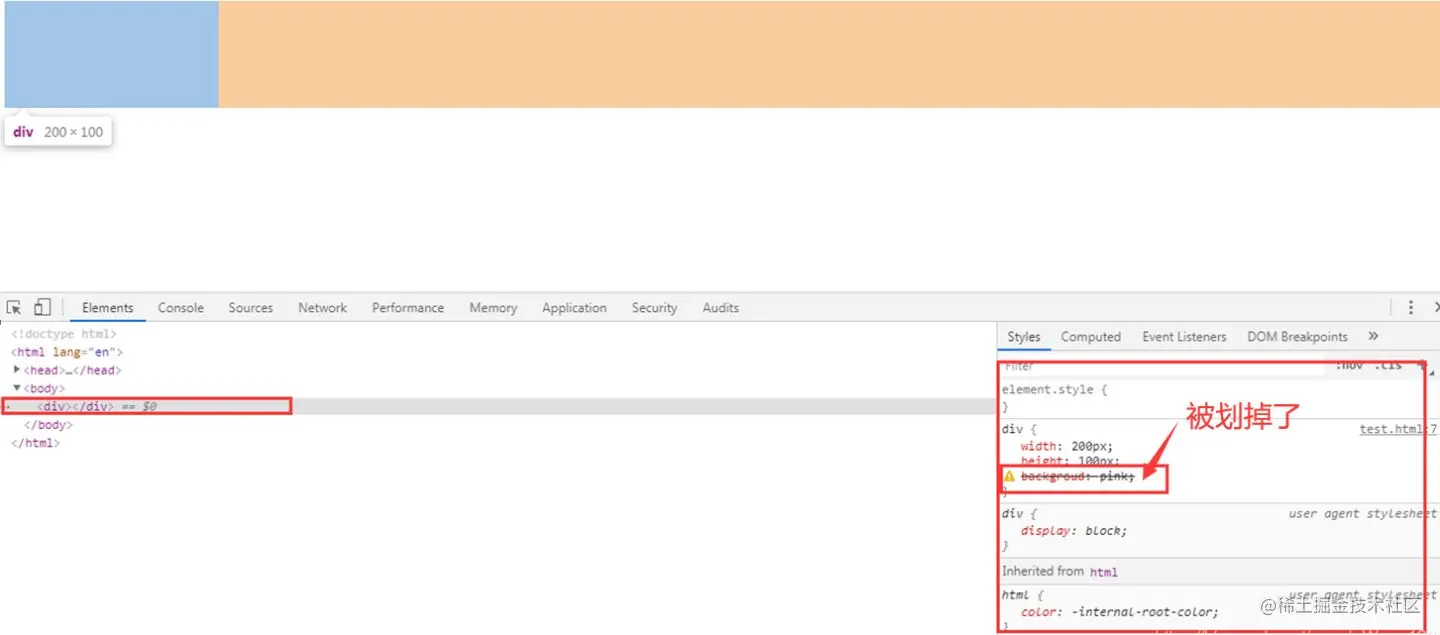Open the DevTools three-dot menu
Screen dimensions: 1440x635
[1411, 307]
